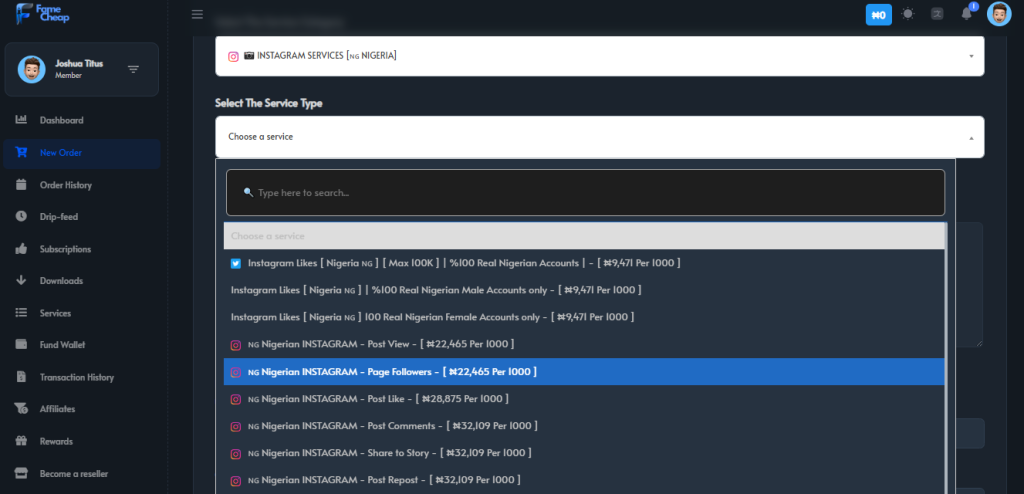Click the wallet balance ₦0 button
The image size is (1024, 494).
coord(878,14)
